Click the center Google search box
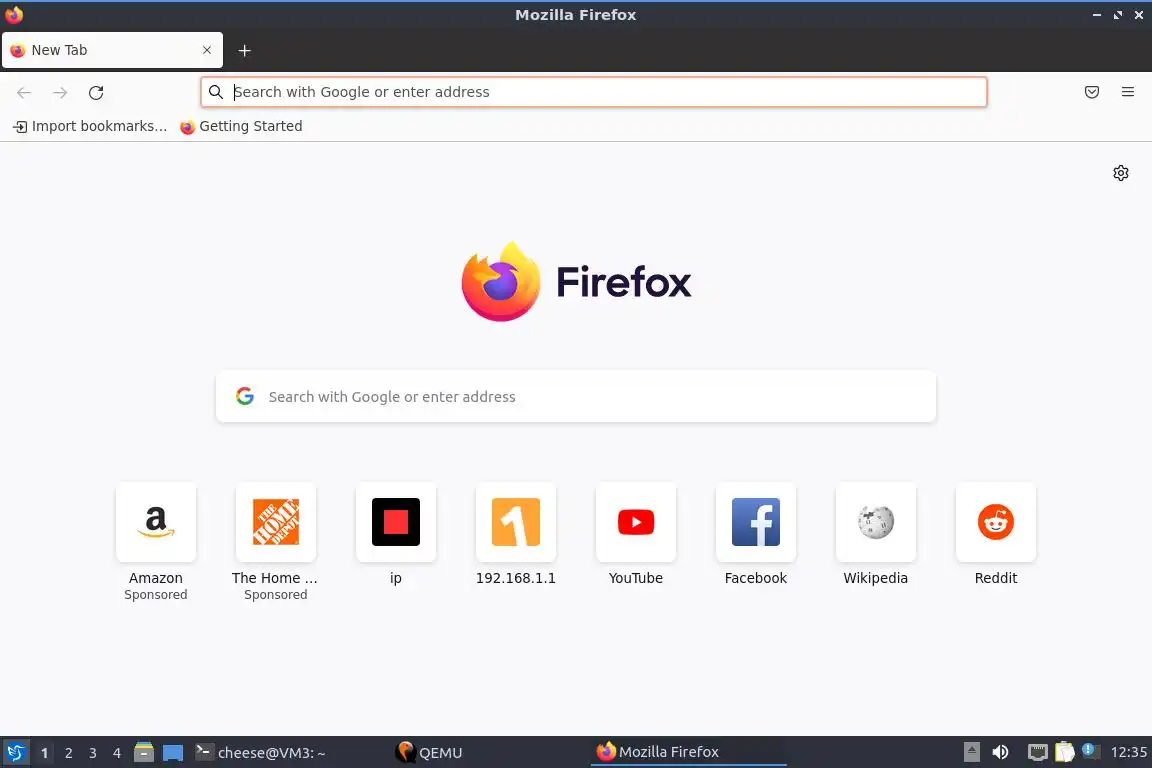The height and width of the screenshot is (768, 1152). tap(576, 397)
